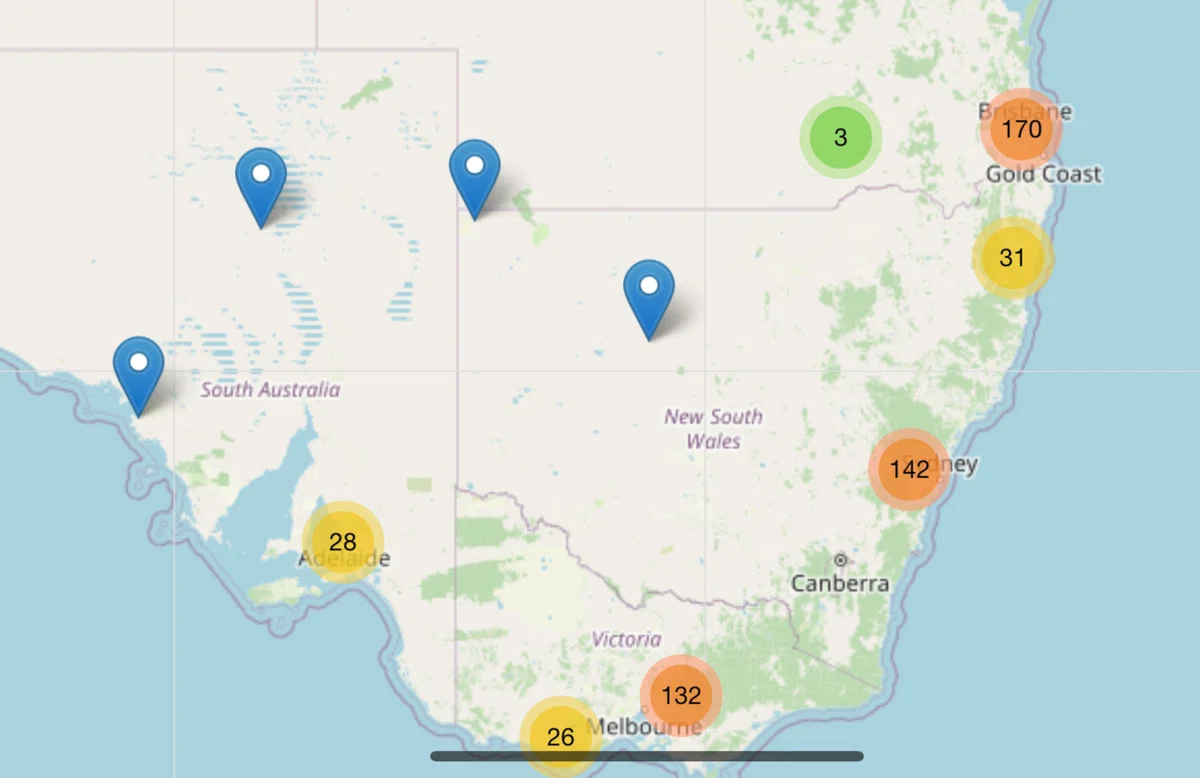Select the blue pin over the northern South Australia lakes
The height and width of the screenshot is (778, 1200).
coord(261,188)
